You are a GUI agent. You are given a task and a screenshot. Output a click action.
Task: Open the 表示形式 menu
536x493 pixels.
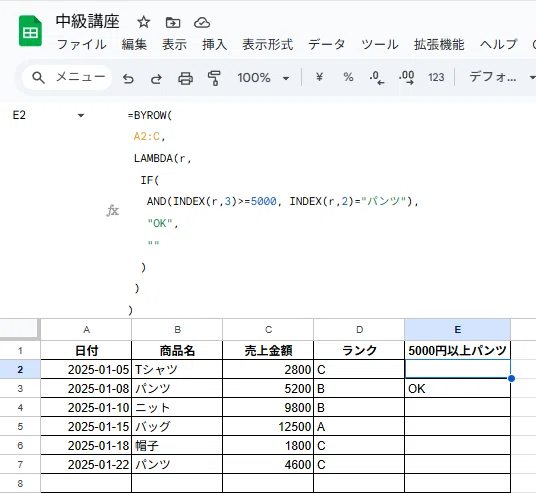tap(268, 44)
